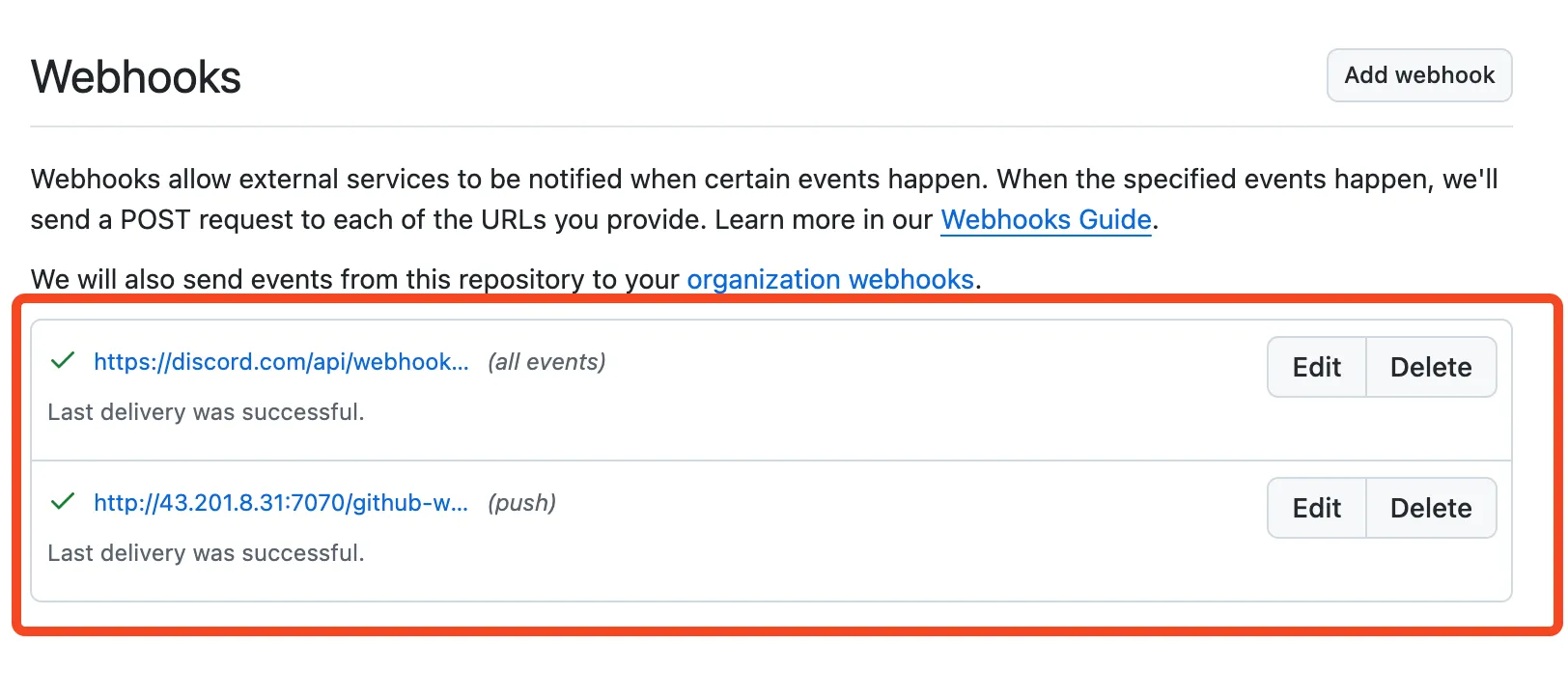Click the webhooks description paragraph
Screen dimensions: 1568x699
point(765,200)
